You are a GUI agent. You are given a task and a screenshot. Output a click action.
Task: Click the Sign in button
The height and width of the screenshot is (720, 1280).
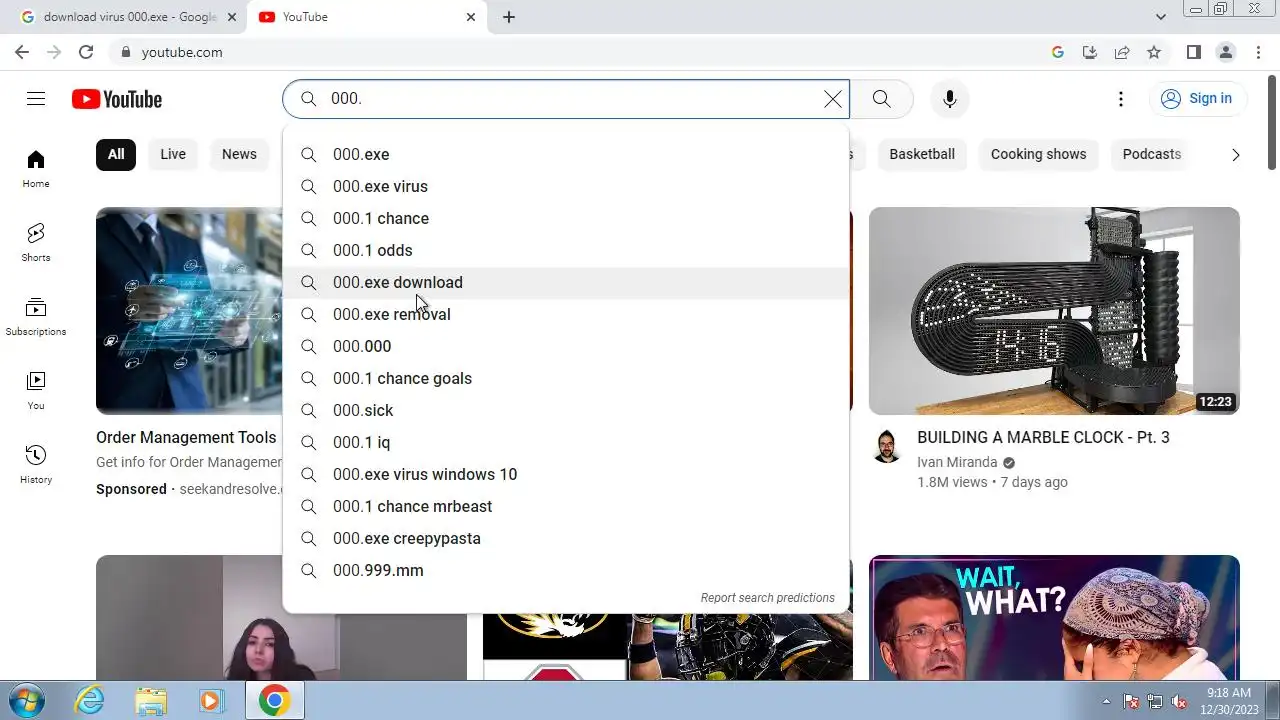(x=1198, y=98)
